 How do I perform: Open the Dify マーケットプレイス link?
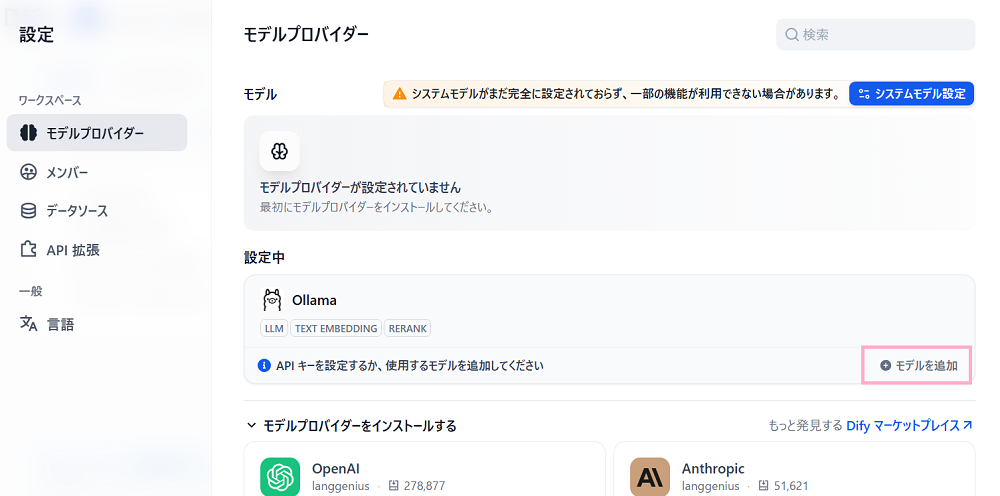pyautogui.click(x=909, y=426)
